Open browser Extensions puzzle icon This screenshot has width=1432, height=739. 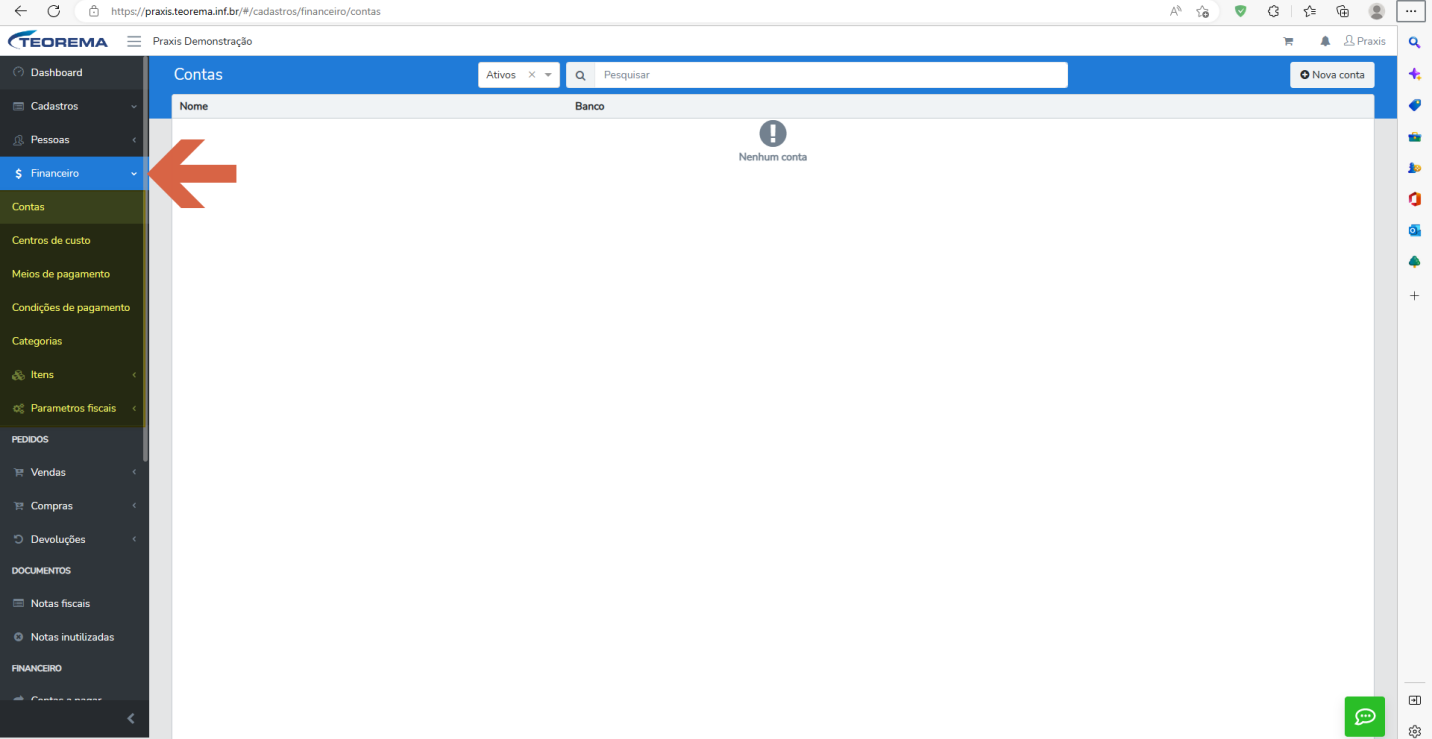(x=1273, y=11)
